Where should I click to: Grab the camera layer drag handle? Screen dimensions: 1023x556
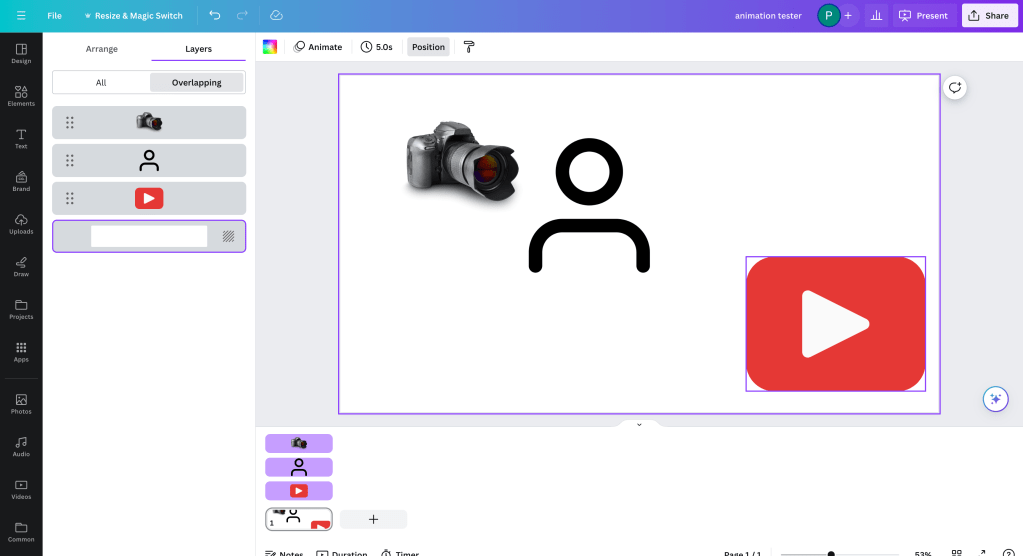pos(70,122)
